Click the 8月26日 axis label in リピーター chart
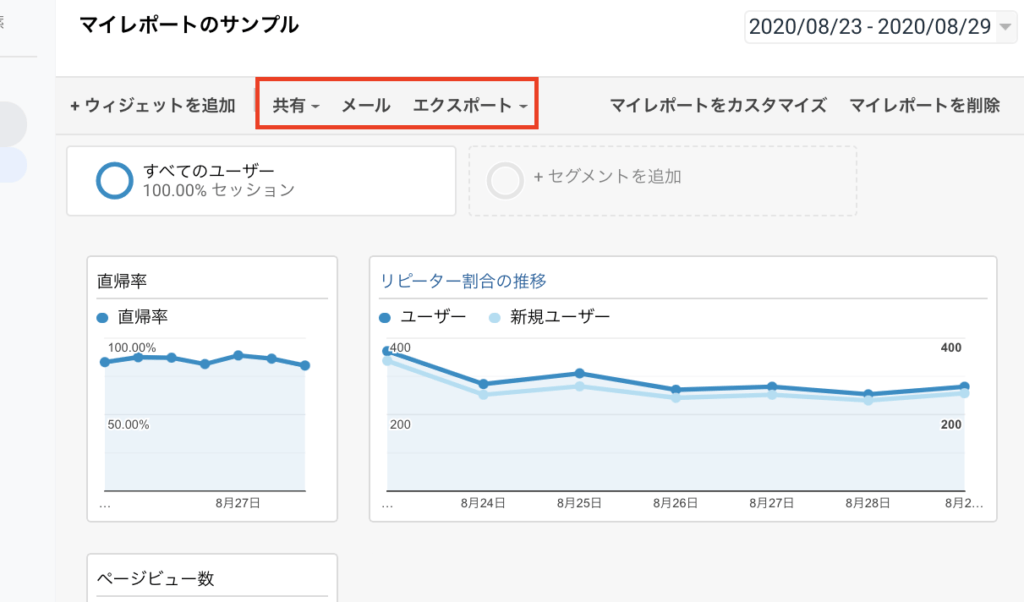This screenshot has width=1024, height=602. click(x=675, y=503)
